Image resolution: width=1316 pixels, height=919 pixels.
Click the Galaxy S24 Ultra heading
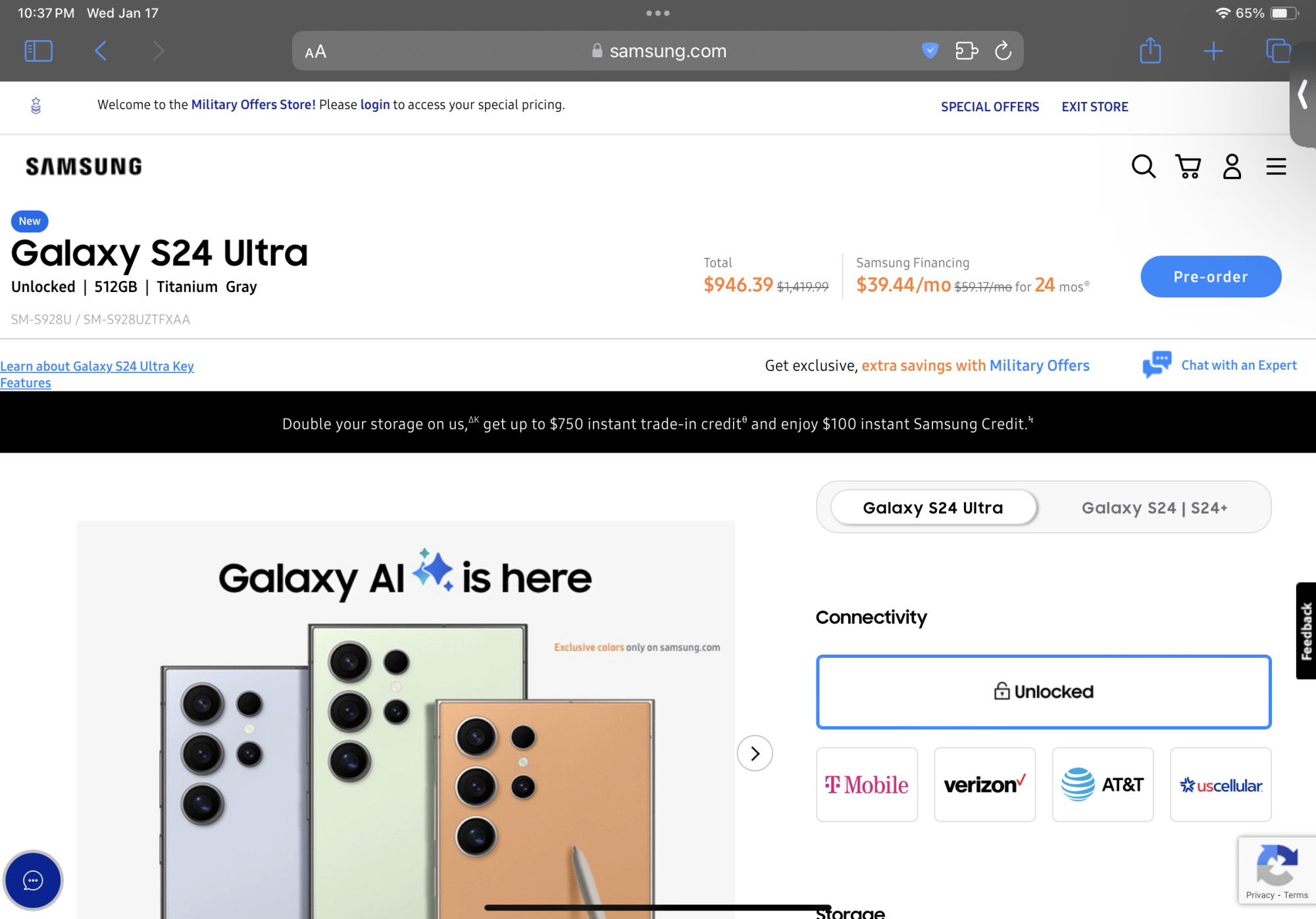tap(159, 253)
